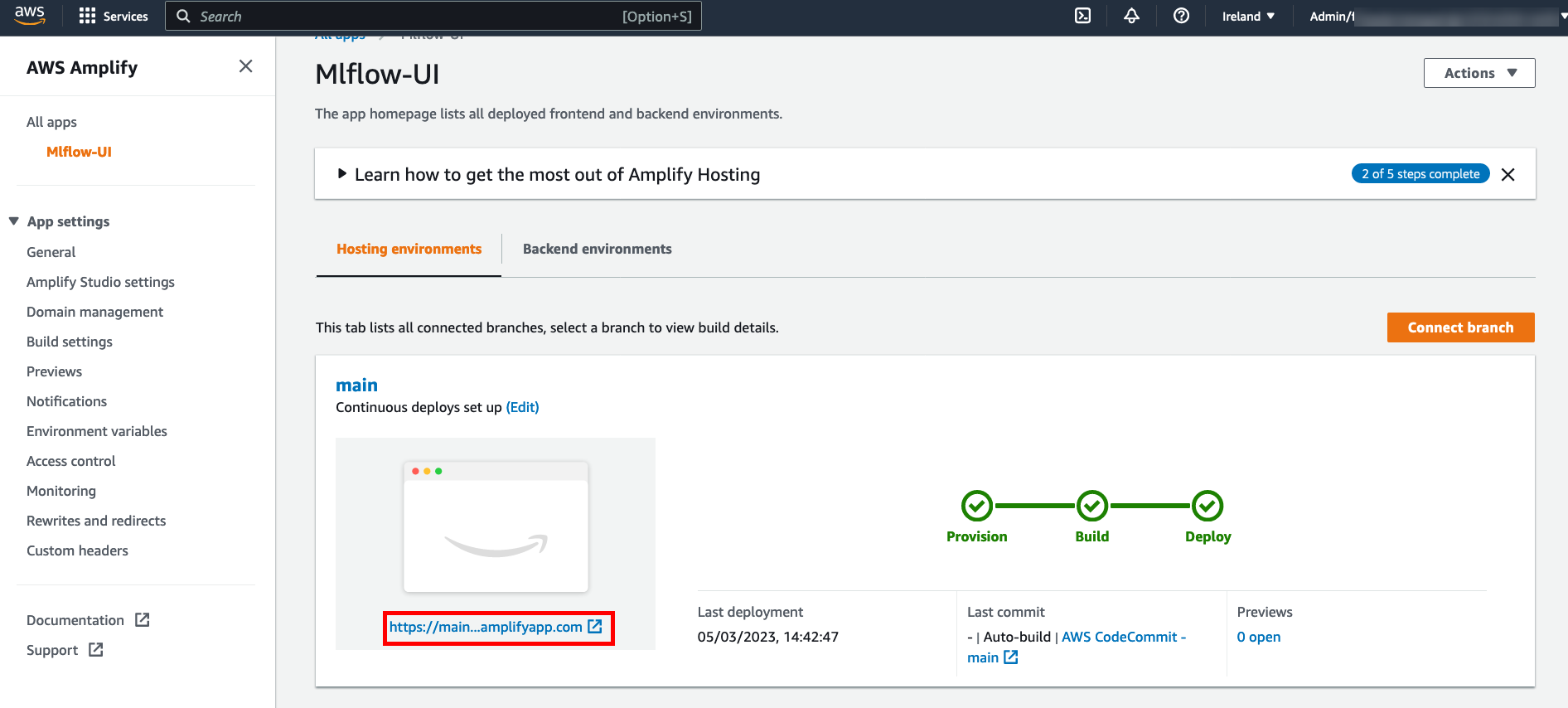
Task: Open the help question mark icon
Action: click(1181, 16)
